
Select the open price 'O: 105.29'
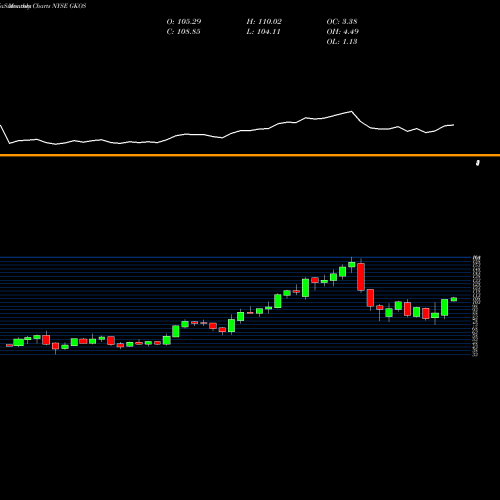click(x=184, y=22)
